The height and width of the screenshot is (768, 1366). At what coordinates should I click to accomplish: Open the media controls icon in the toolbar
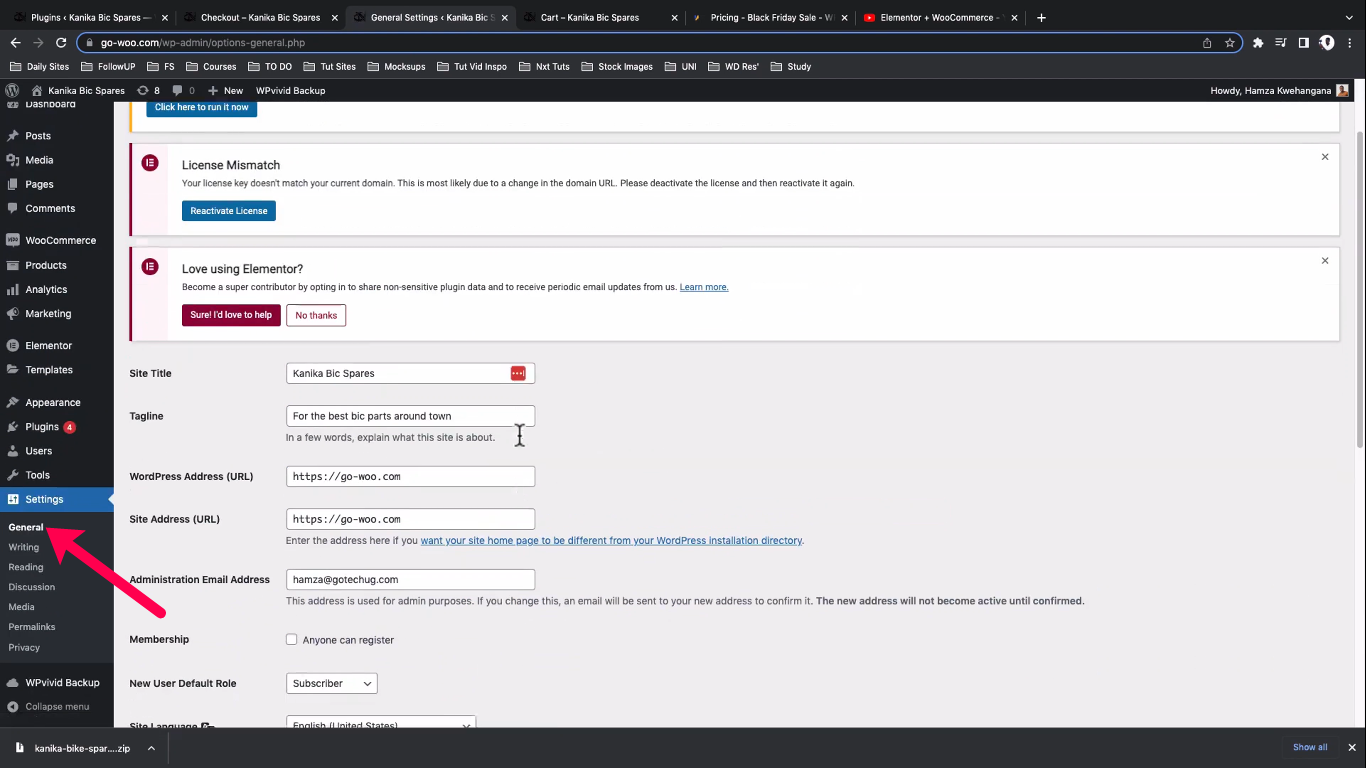coord(1281,43)
